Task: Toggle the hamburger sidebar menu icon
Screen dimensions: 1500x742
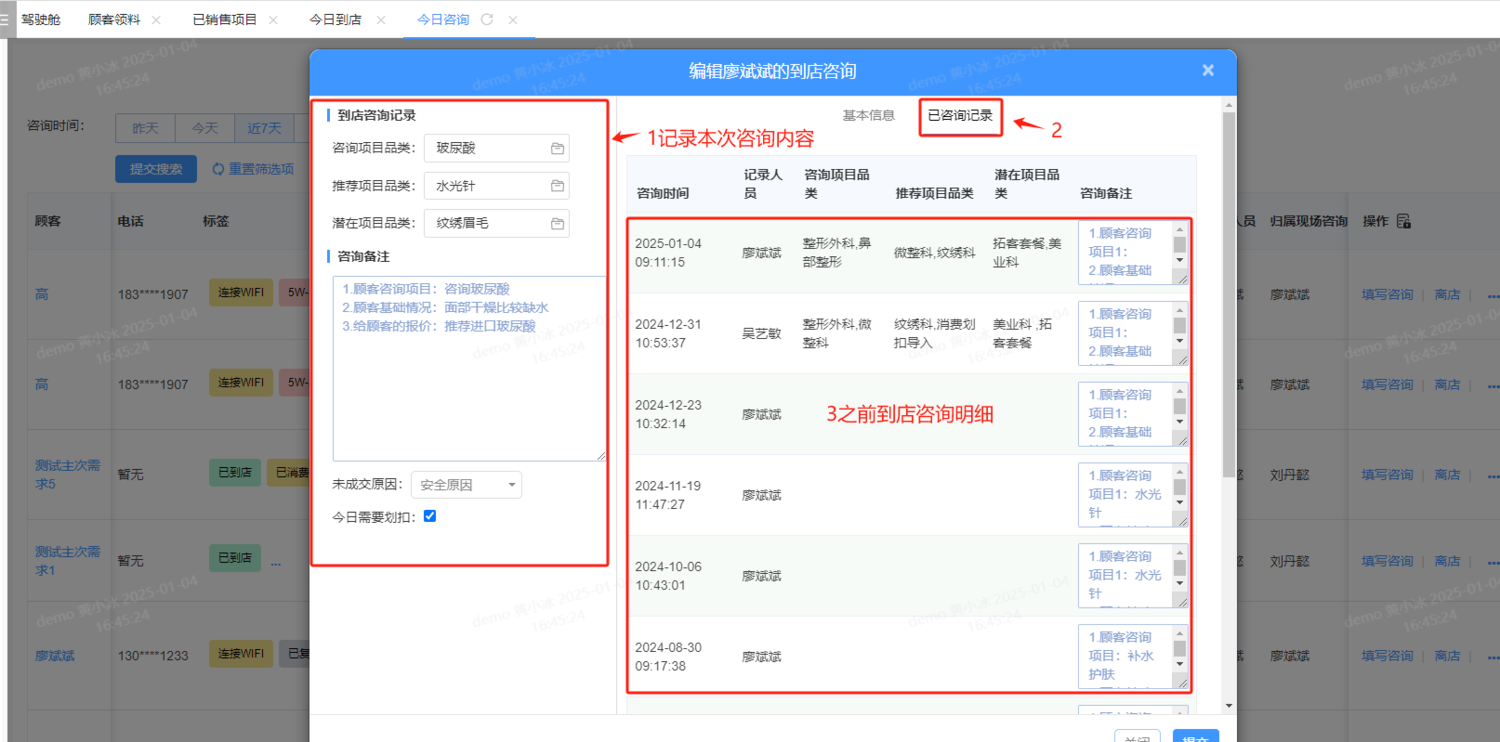Action: (x=5, y=19)
